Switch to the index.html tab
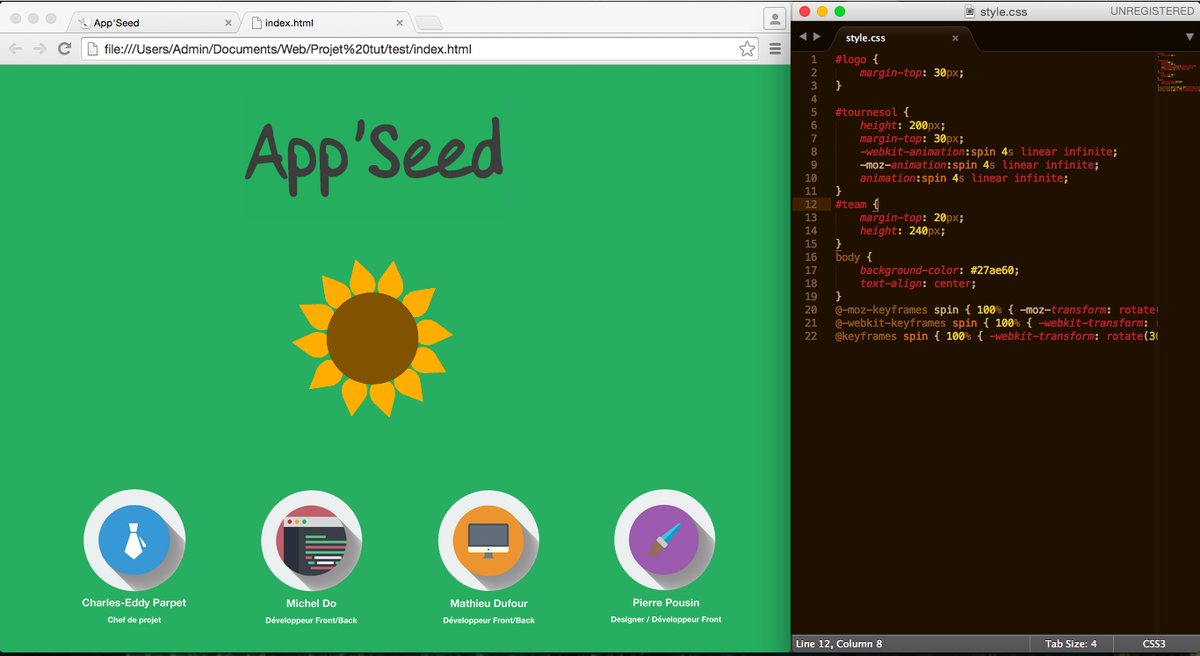Image resolution: width=1200 pixels, height=656 pixels. (x=324, y=22)
